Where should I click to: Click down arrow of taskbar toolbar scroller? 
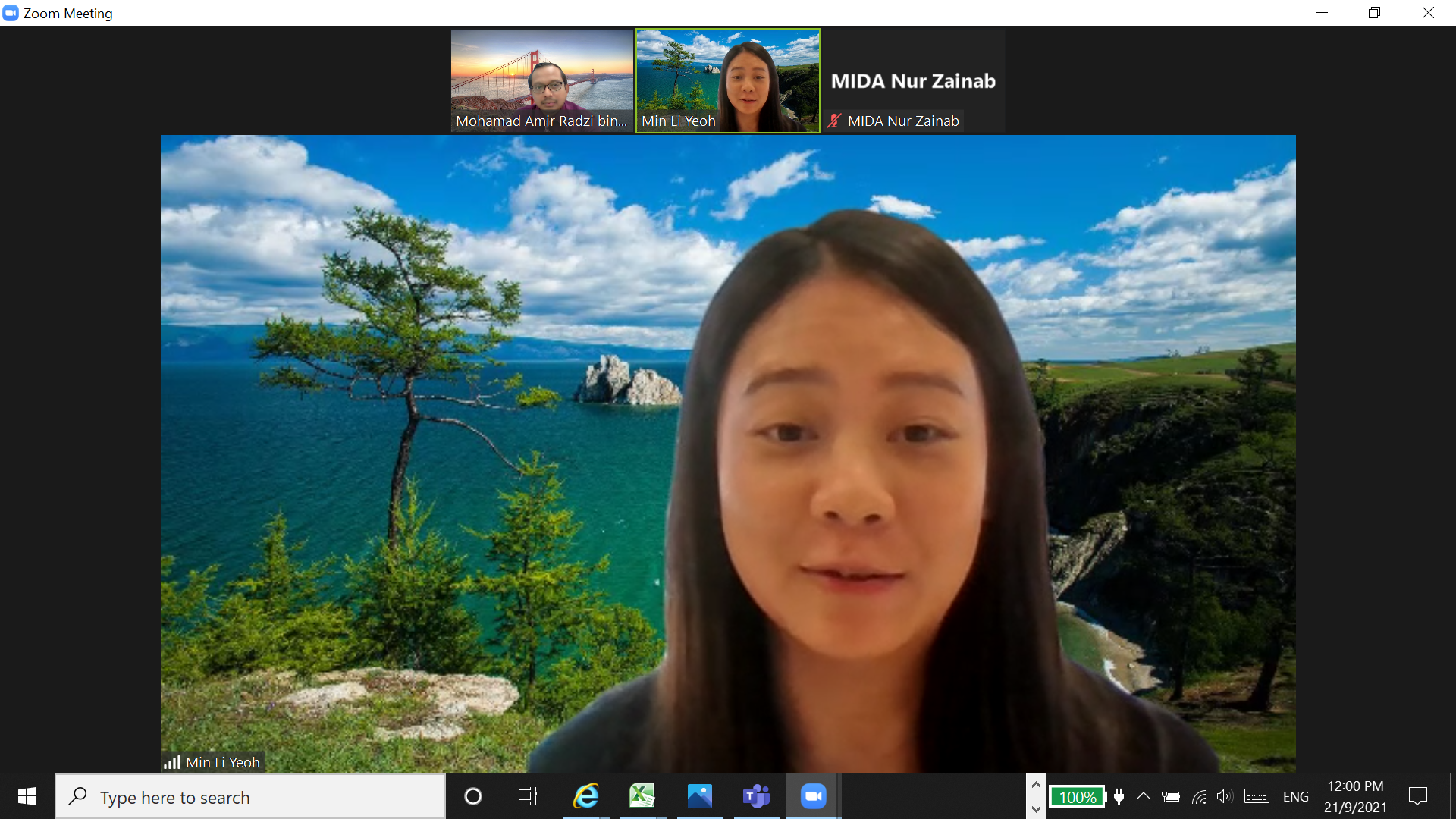click(1036, 808)
